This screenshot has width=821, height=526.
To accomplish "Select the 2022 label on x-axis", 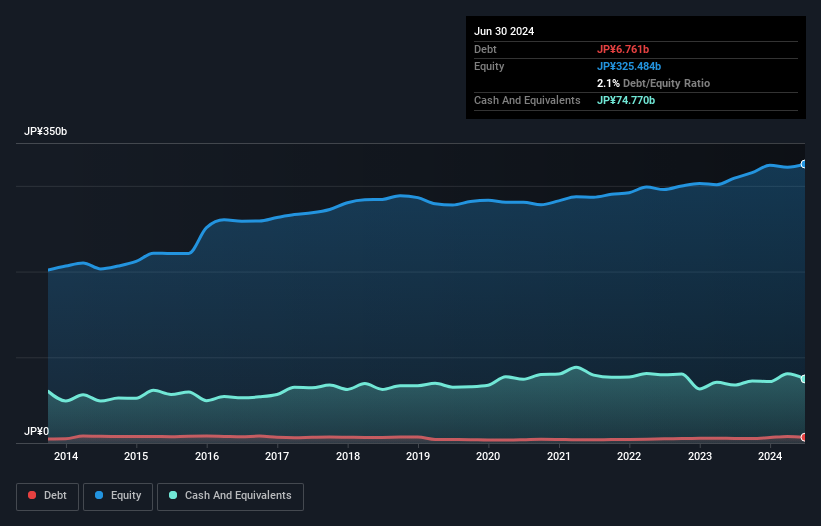I will (629, 457).
